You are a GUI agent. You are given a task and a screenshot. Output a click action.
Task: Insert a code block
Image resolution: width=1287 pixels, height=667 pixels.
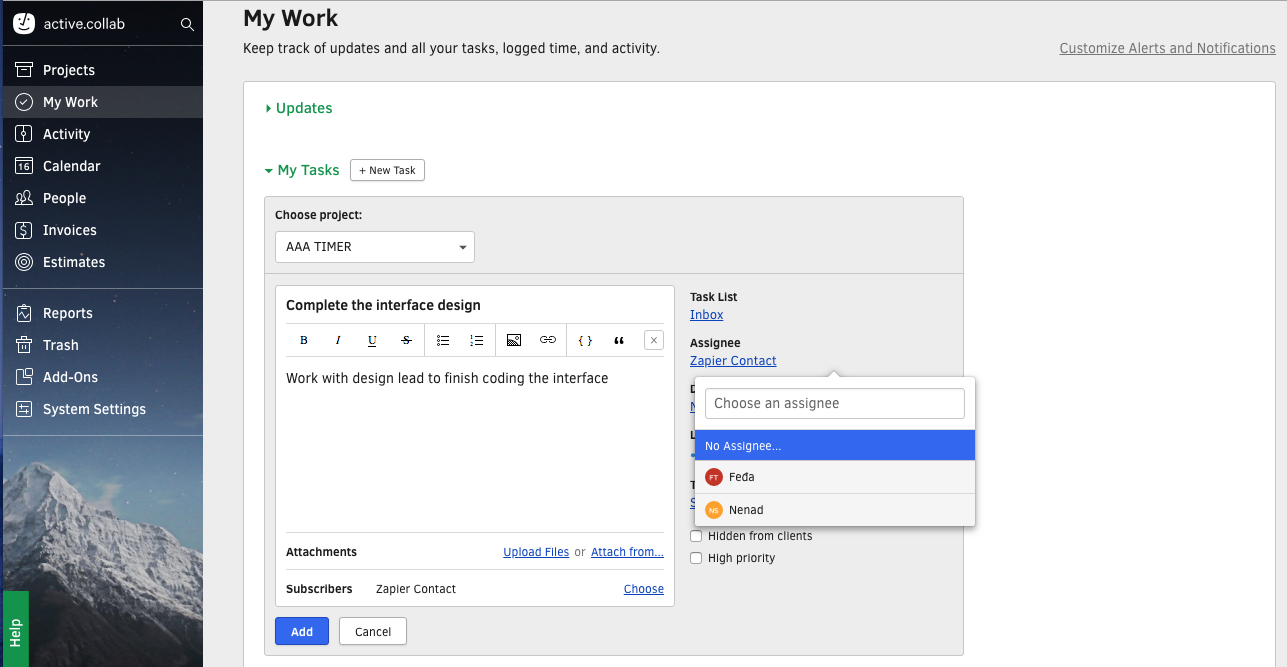[584, 340]
